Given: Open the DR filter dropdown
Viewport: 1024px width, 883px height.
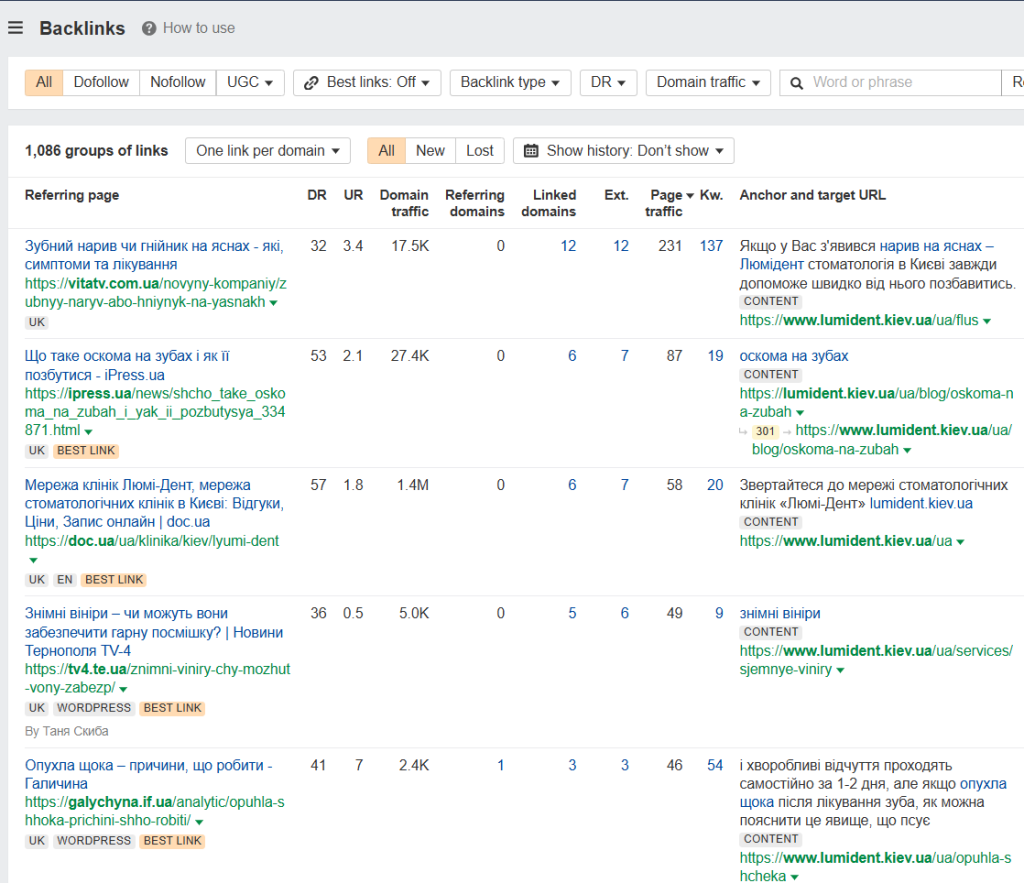Looking at the screenshot, I should coord(608,82).
